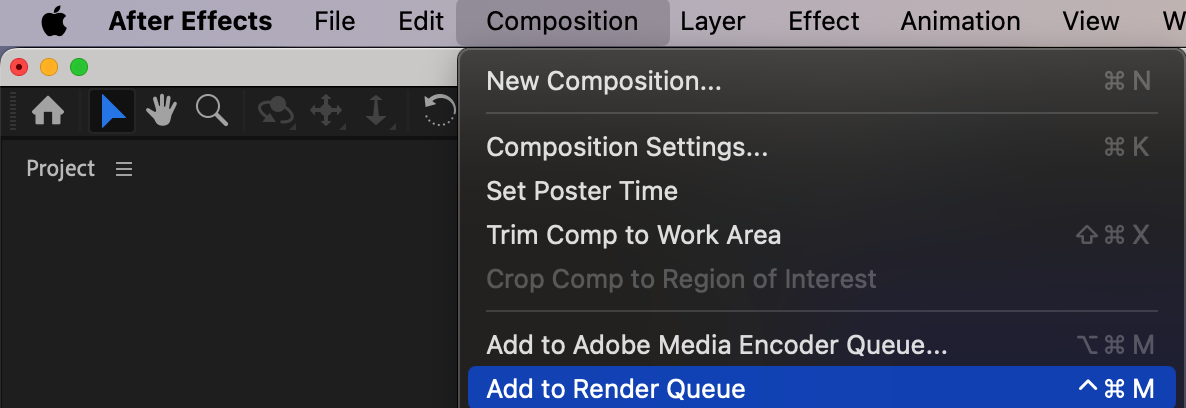
Task: Open the Apple menu
Action: coord(54,21)
